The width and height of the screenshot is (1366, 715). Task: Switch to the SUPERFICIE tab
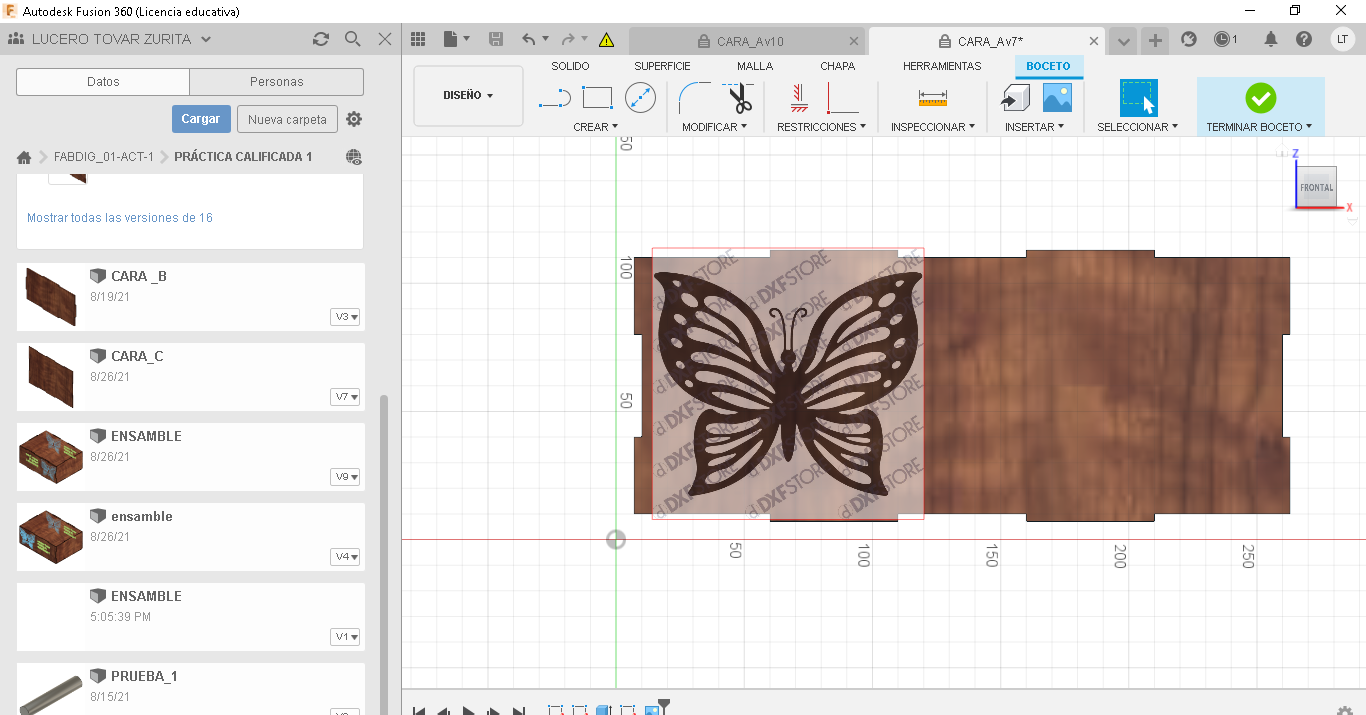(x=662, y=66)
